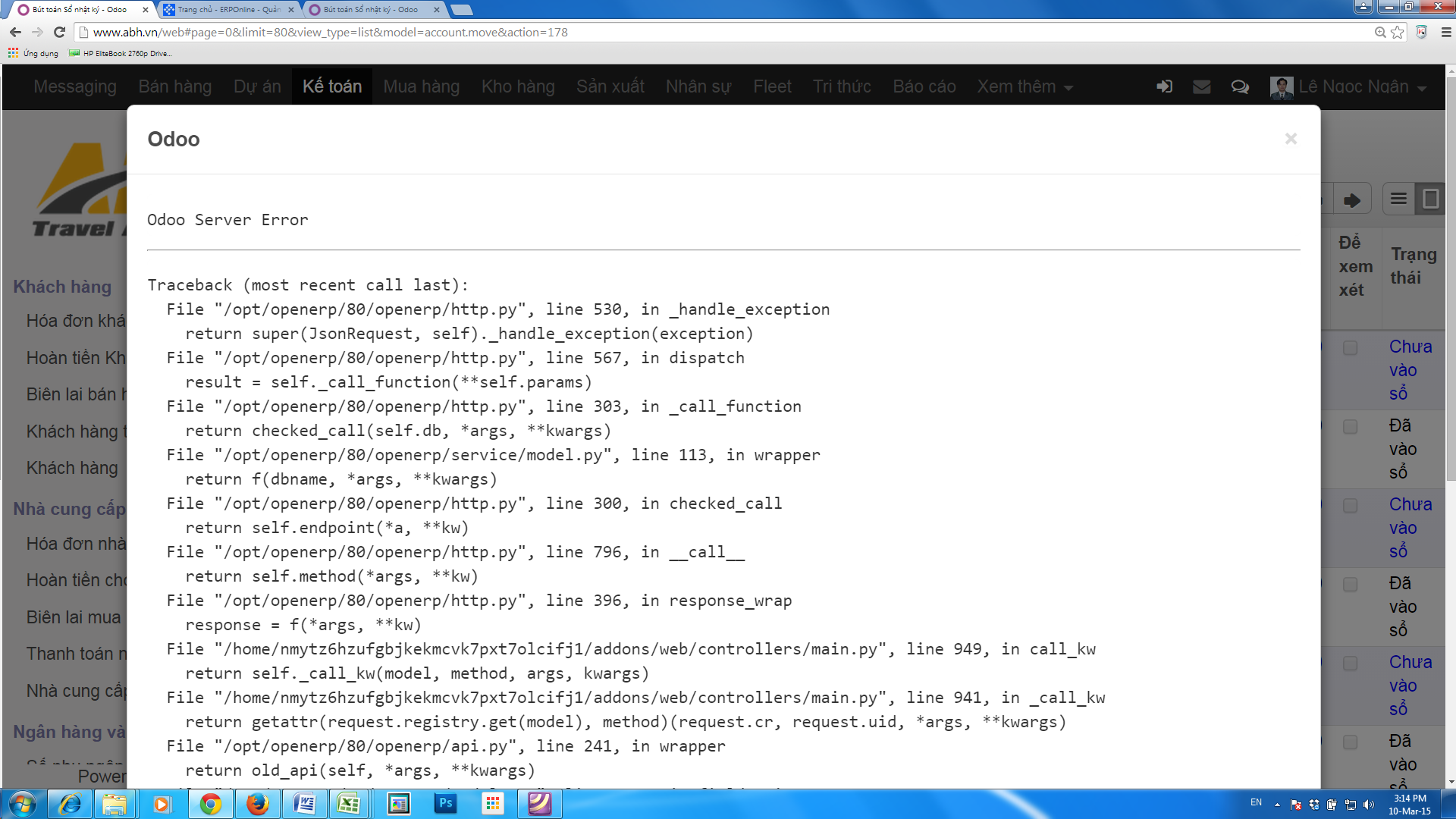Open the Kaspersky extension icon
This screenshot has width=1456, height=819.
[1422, 32]
